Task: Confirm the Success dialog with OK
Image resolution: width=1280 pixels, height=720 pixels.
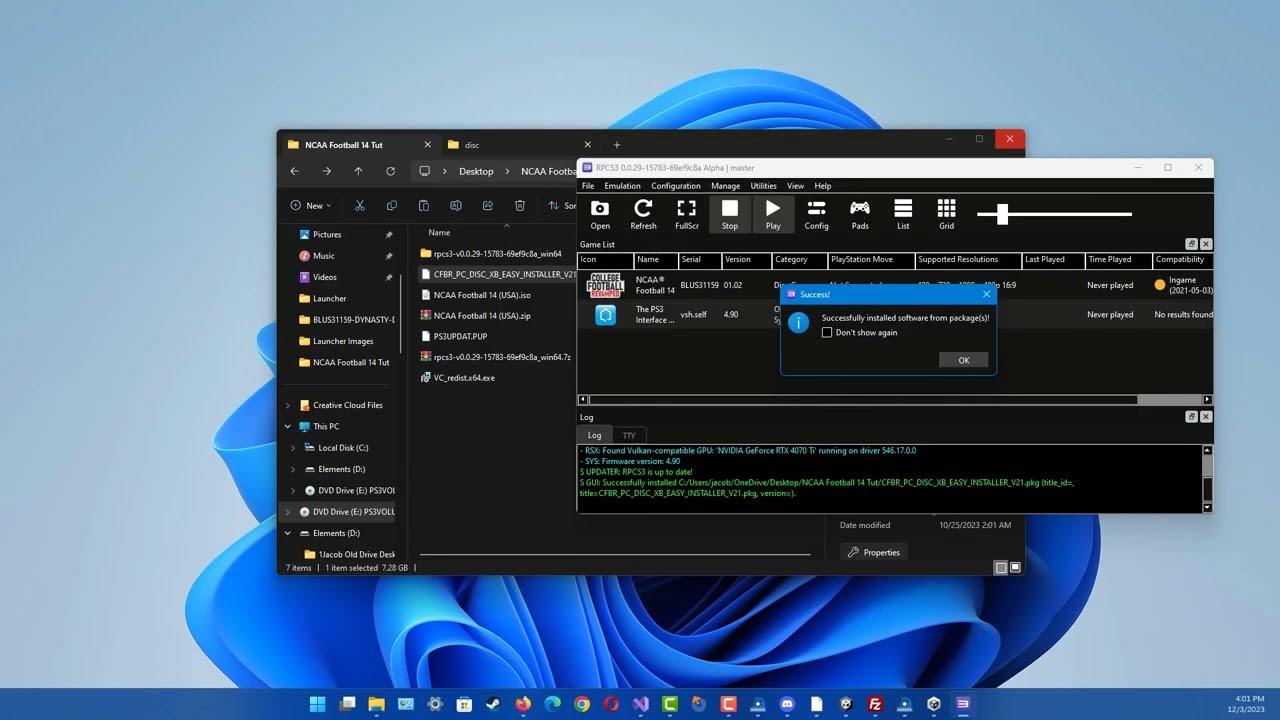Action: [x=964, y=360]
